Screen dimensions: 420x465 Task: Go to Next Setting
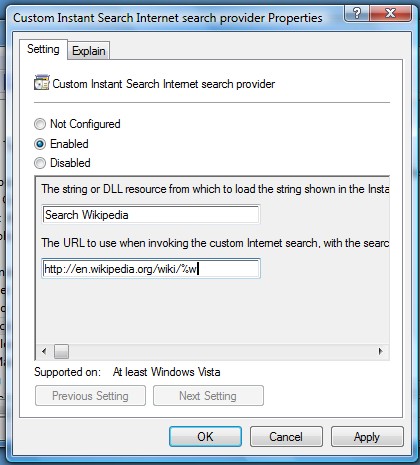click(208, 396)
